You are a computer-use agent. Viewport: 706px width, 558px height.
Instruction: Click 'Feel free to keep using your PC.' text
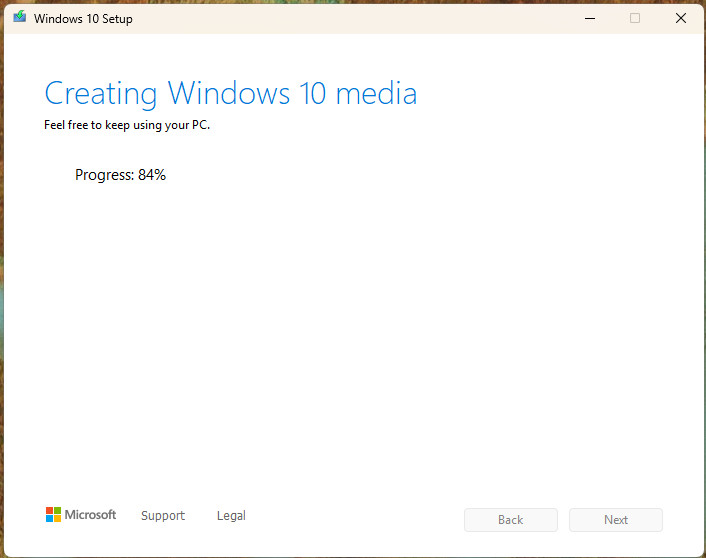127,125
